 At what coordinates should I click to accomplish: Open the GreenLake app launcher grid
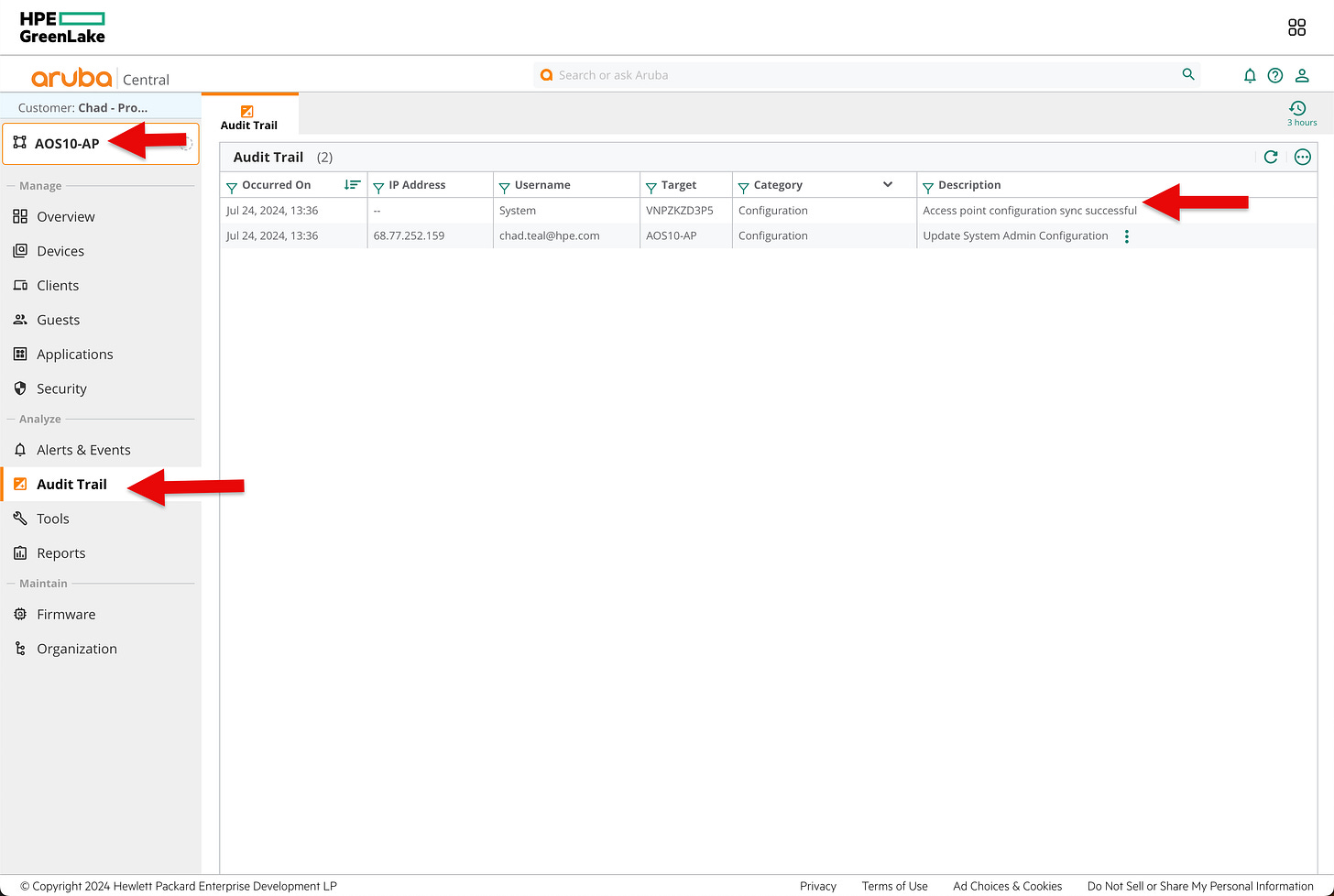(1296, 27)
